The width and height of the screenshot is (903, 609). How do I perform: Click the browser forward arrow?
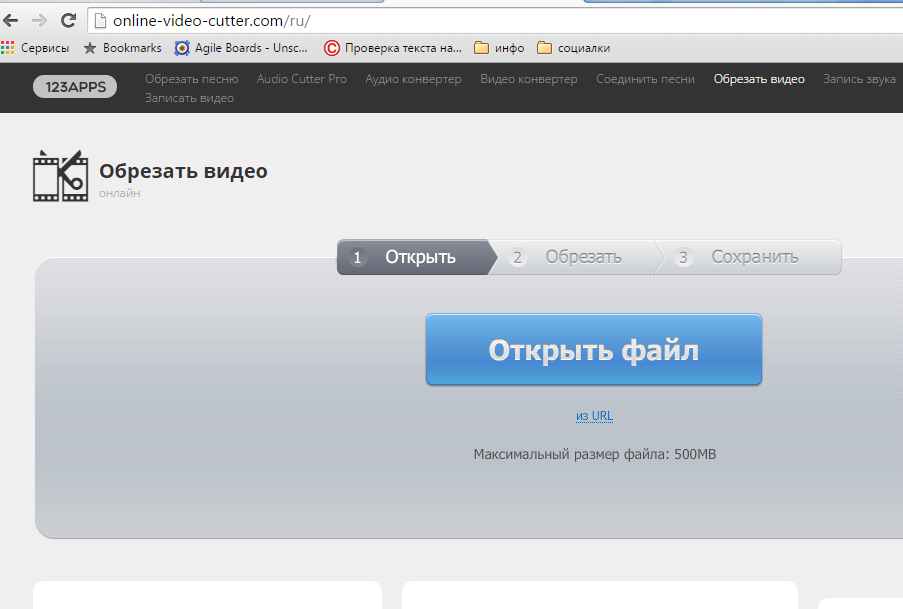[39, 21]
